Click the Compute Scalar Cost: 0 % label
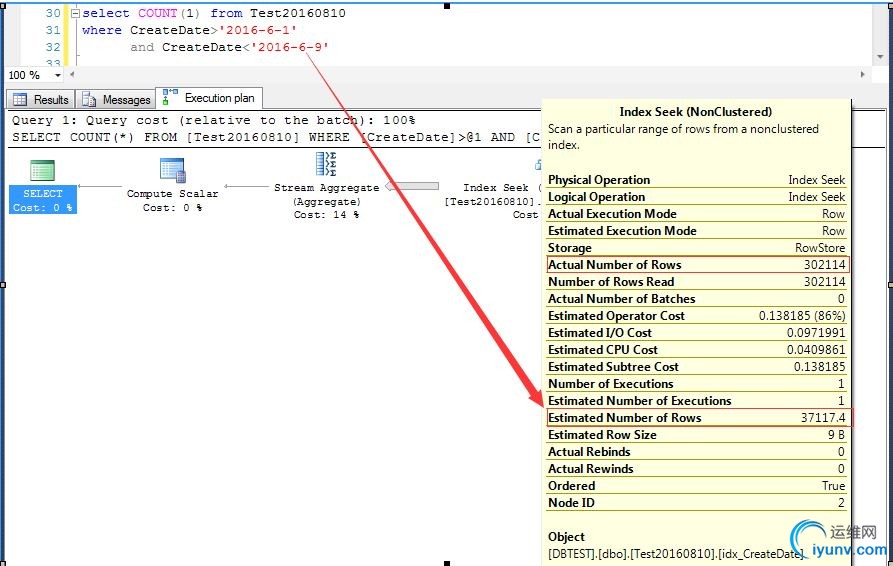This screenshot has height=566, width=893. tap(173, 208)
